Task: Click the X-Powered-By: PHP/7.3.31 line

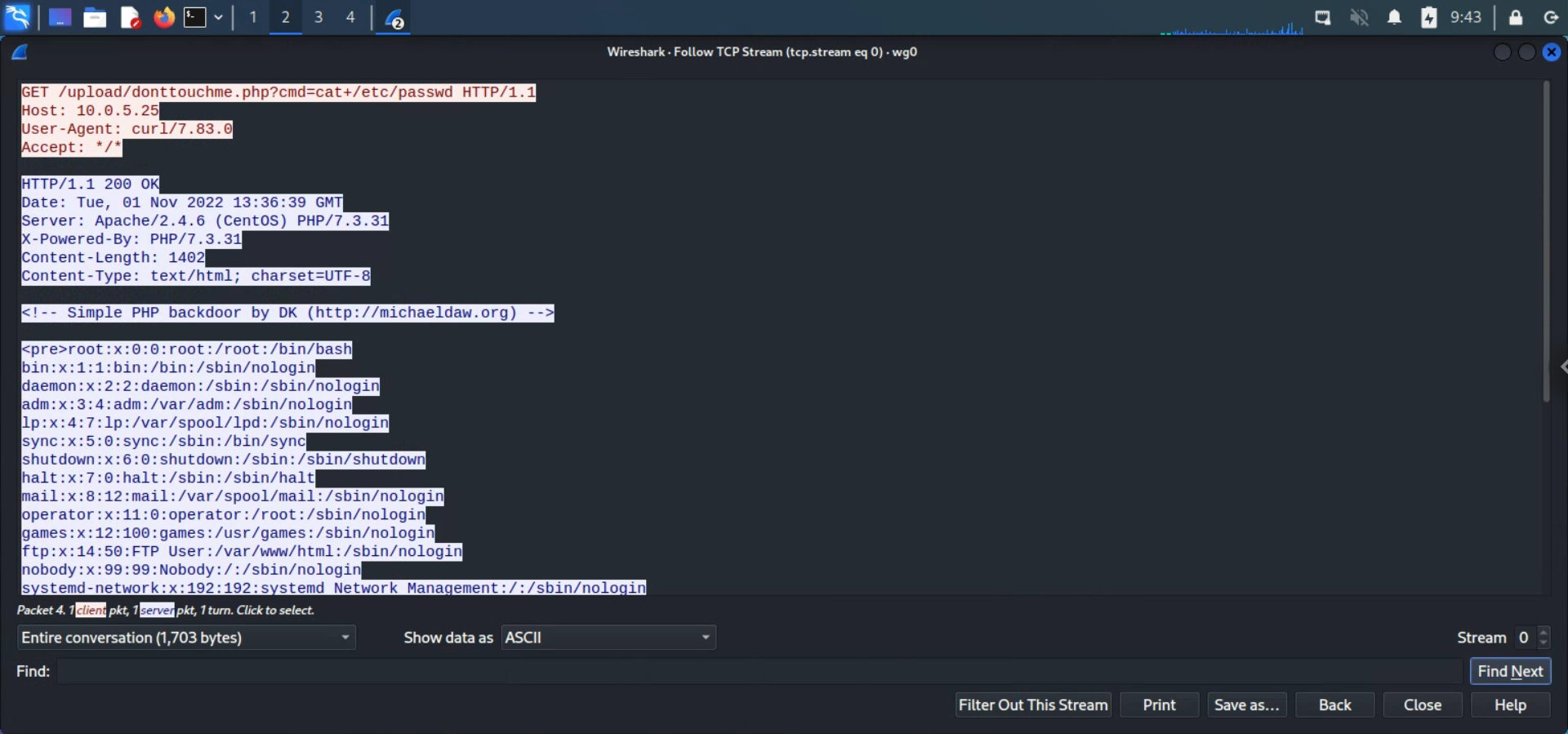Action: (x=131, y=239)
